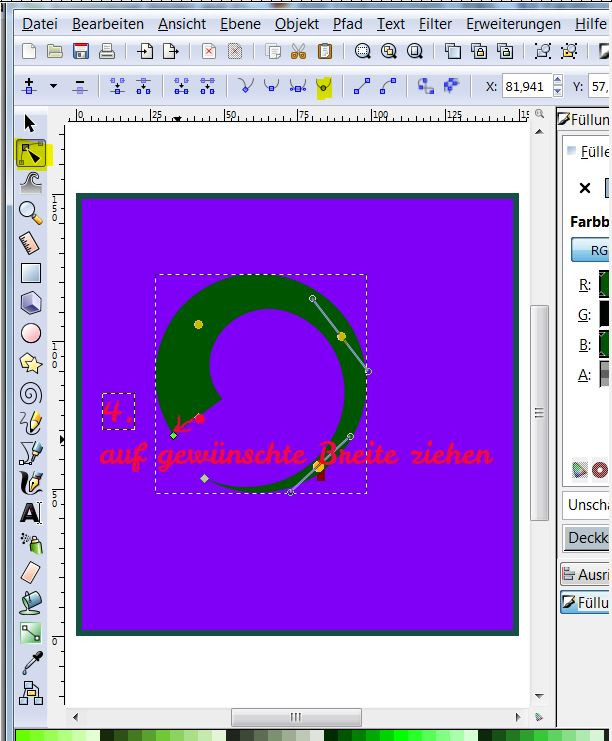Screen dimensions: 612x741
Task: Activate the Text tool
Action: pos(31,513)
